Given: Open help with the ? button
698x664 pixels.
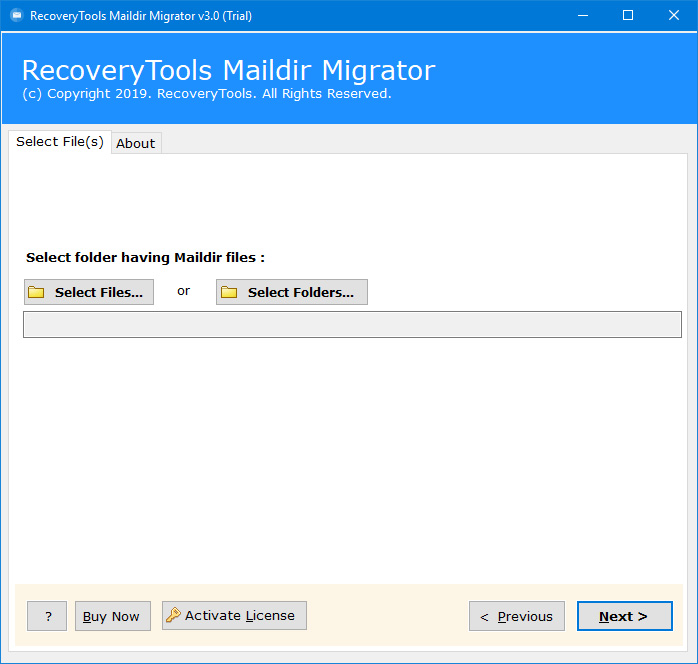Looking at the screenshot, I should (47, 616).
